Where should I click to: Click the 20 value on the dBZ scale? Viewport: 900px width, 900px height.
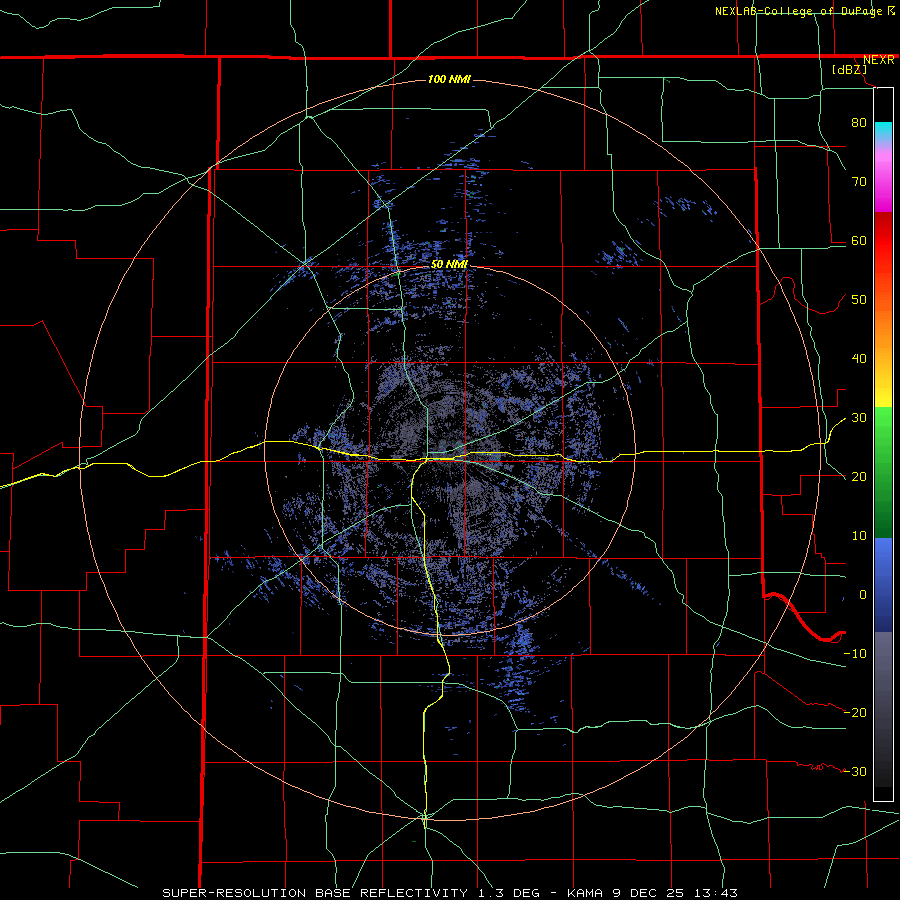[859, 476]
